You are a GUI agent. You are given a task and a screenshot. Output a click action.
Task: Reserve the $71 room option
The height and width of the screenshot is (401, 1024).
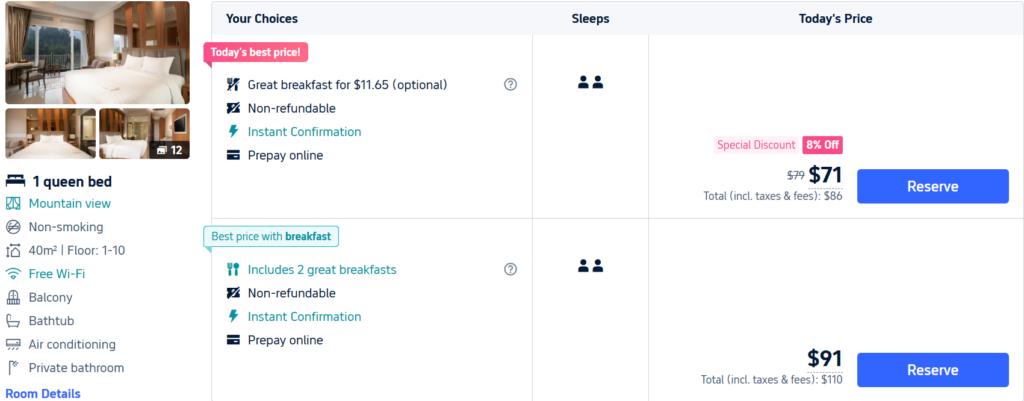click(932, 186)
